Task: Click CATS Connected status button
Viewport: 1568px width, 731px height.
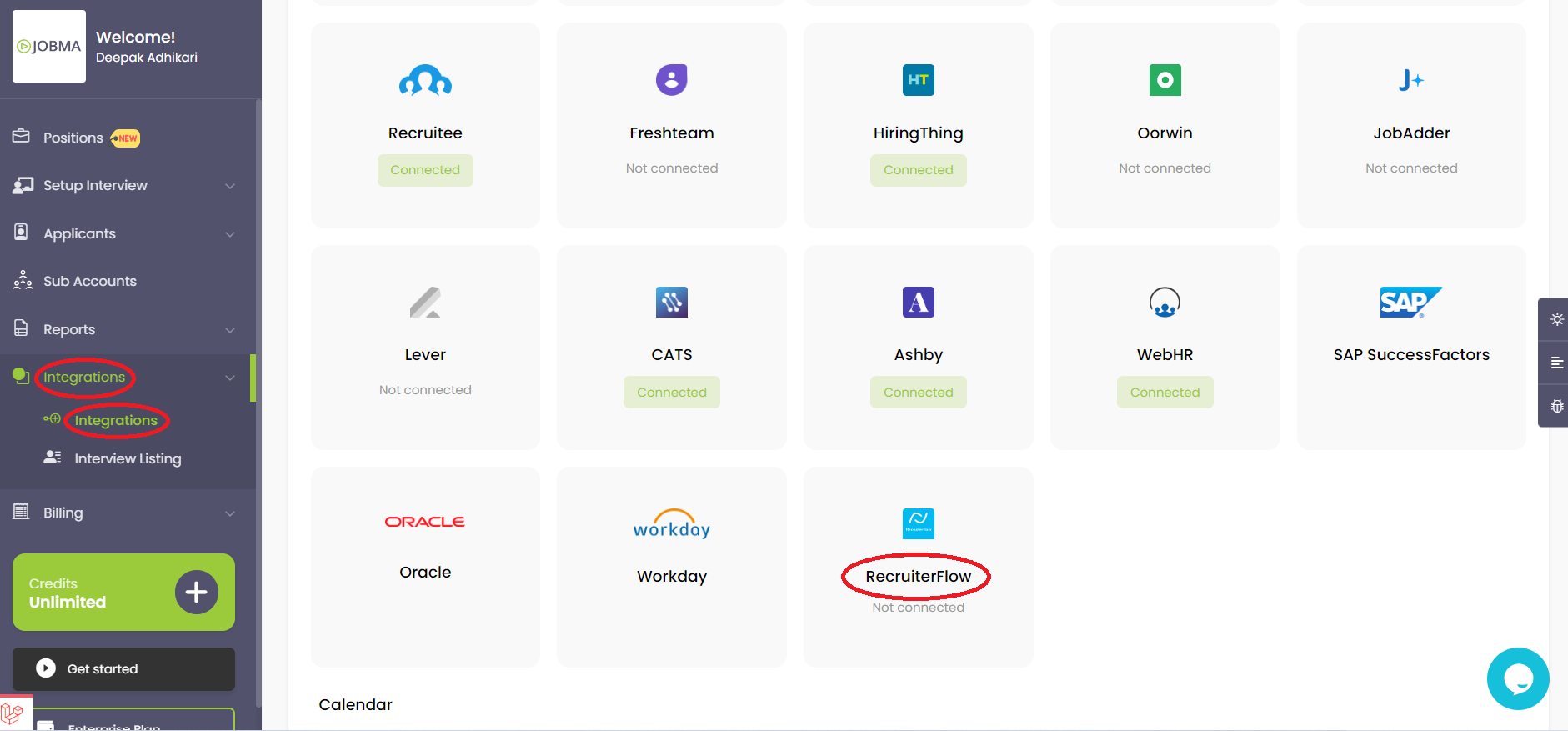Action: point(672,393)
